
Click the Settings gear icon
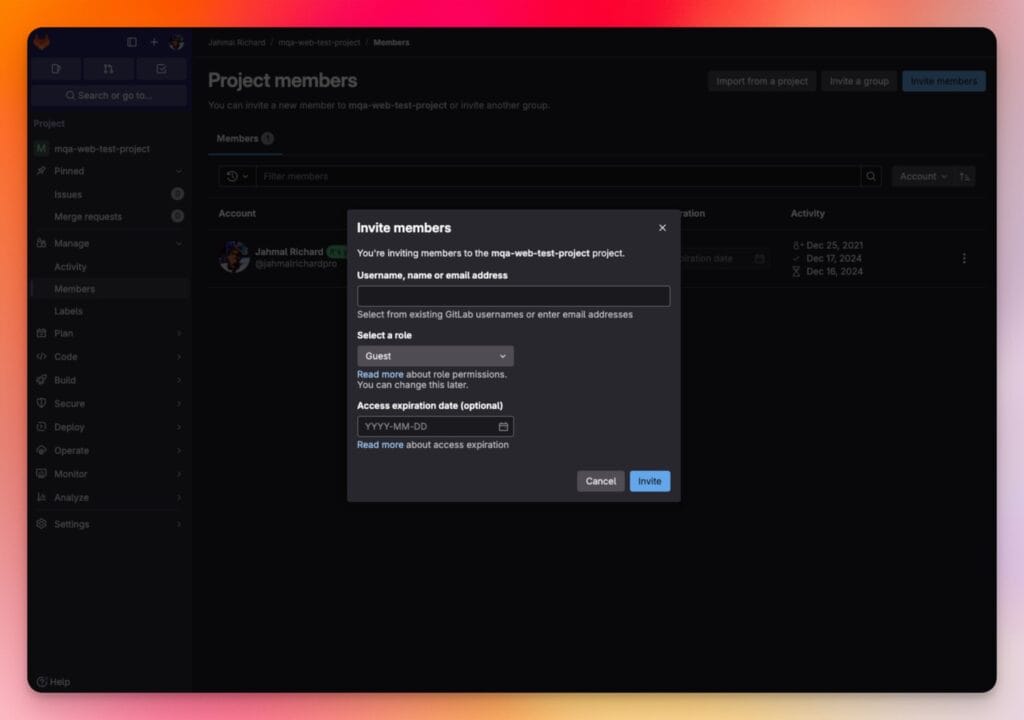[42, 524]
